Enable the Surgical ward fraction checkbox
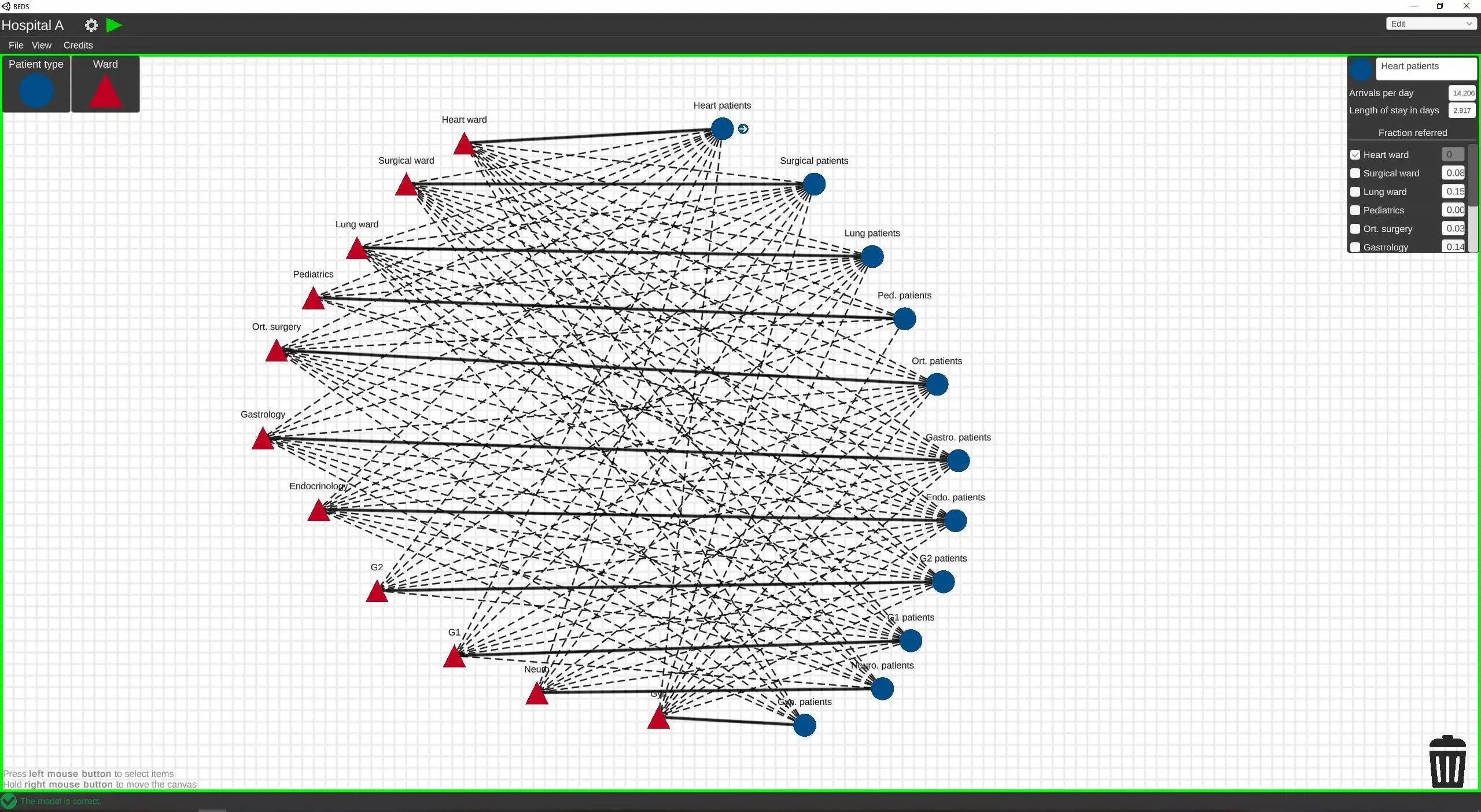Image resolution: width=1481 pixels, height=812 pixels. pos(1355,173)
